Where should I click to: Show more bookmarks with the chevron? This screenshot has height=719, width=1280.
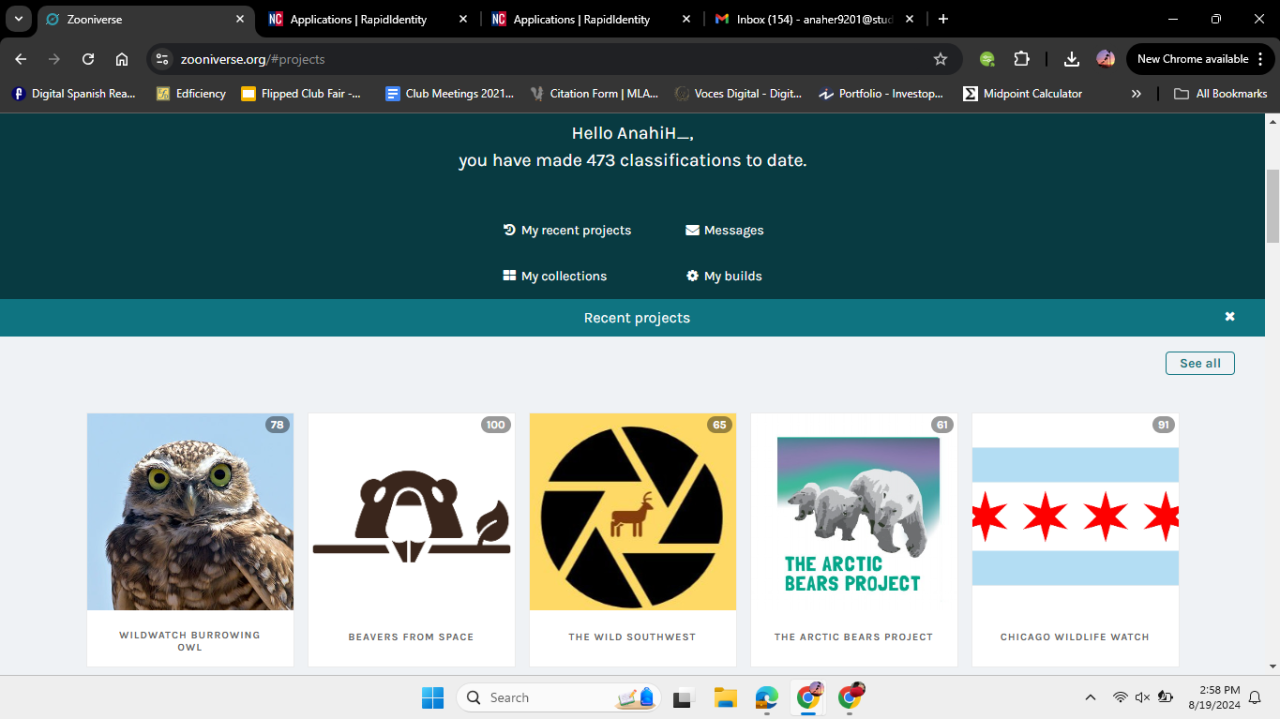click(1136, 93)
